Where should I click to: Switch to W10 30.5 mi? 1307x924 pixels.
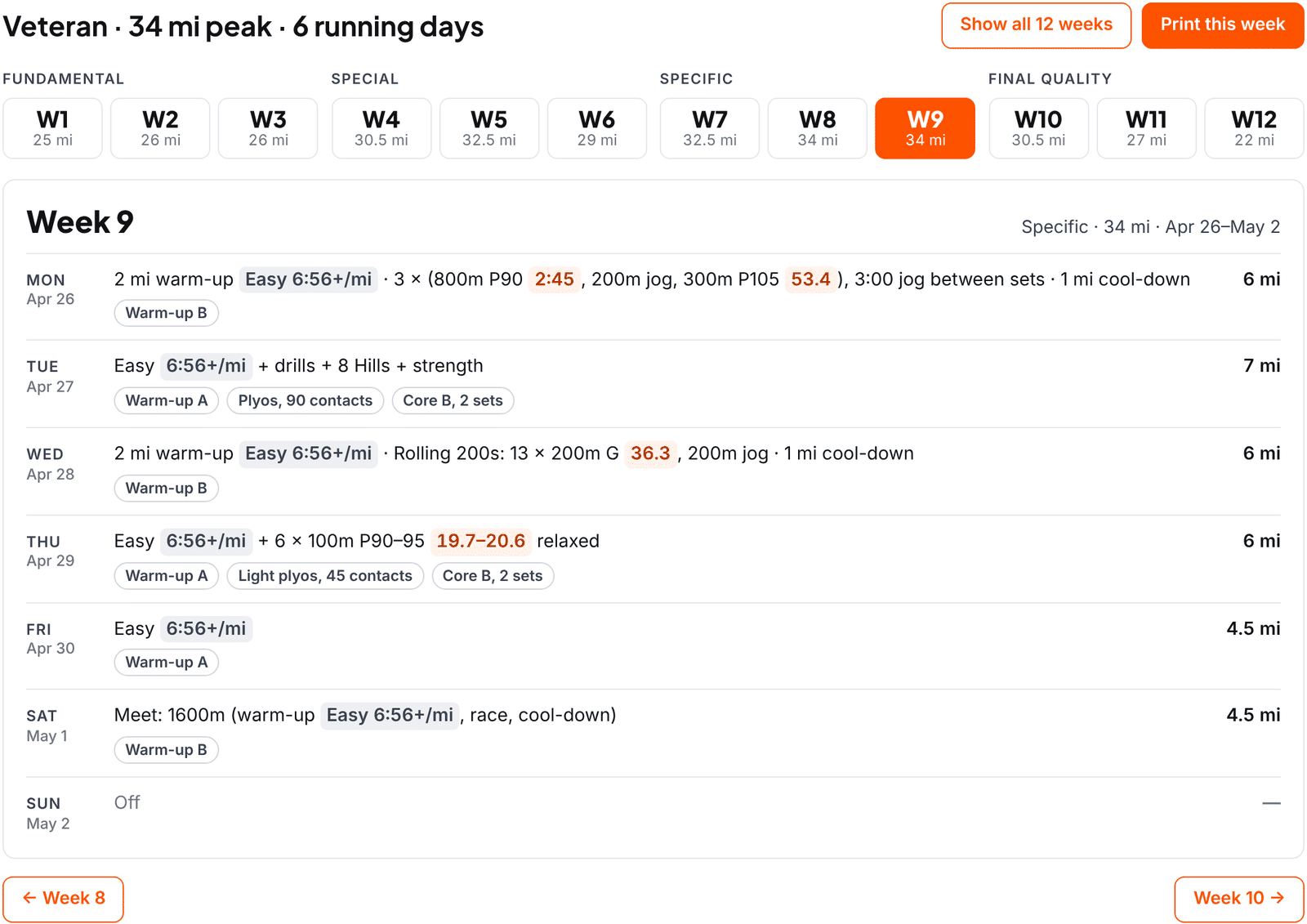pos(1038,128)
